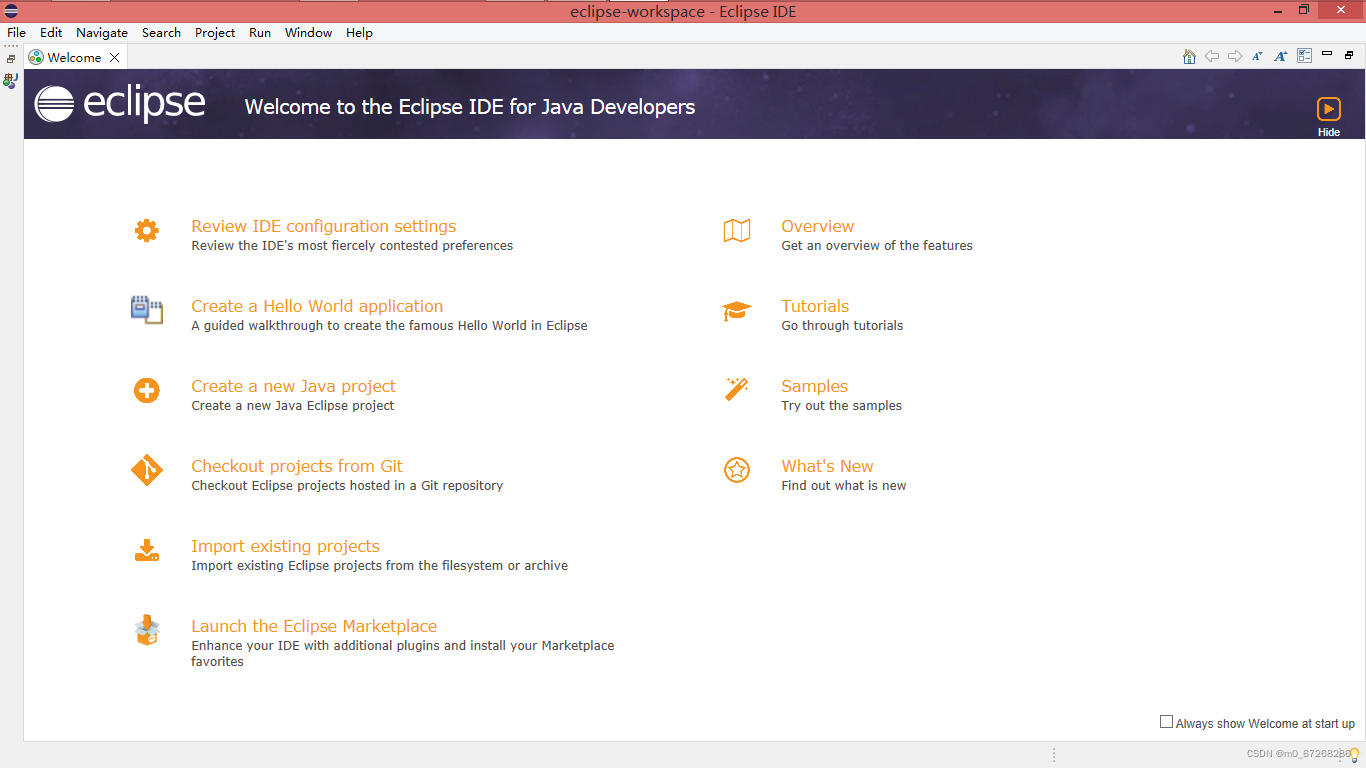Open the Samples link
This screenshot has height=768, width=1366.
click(x=814, y=386)
